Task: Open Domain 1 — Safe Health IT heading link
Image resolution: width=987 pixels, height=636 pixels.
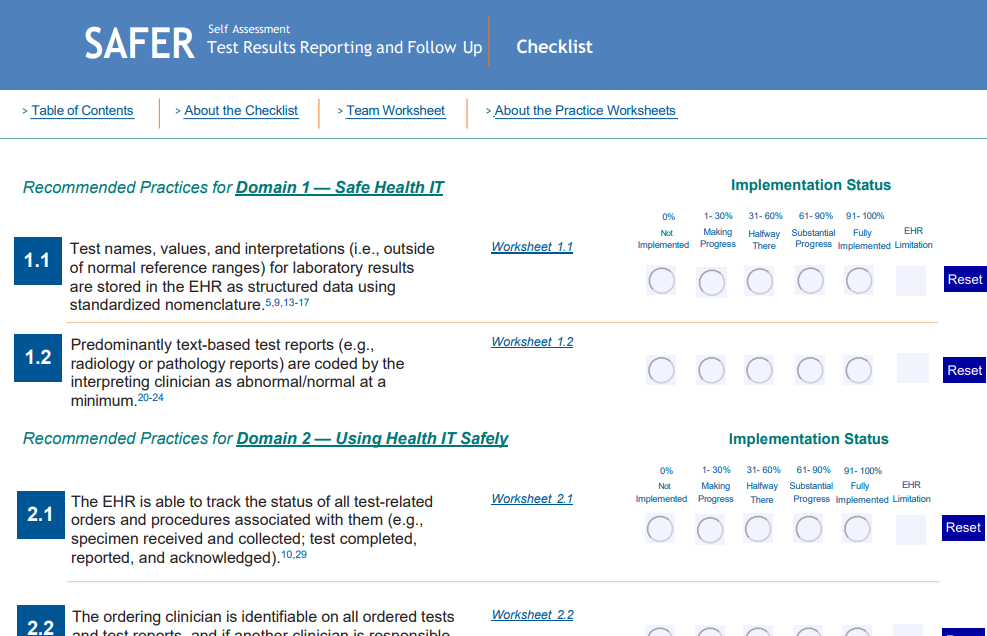Action: tap(339, 188)
